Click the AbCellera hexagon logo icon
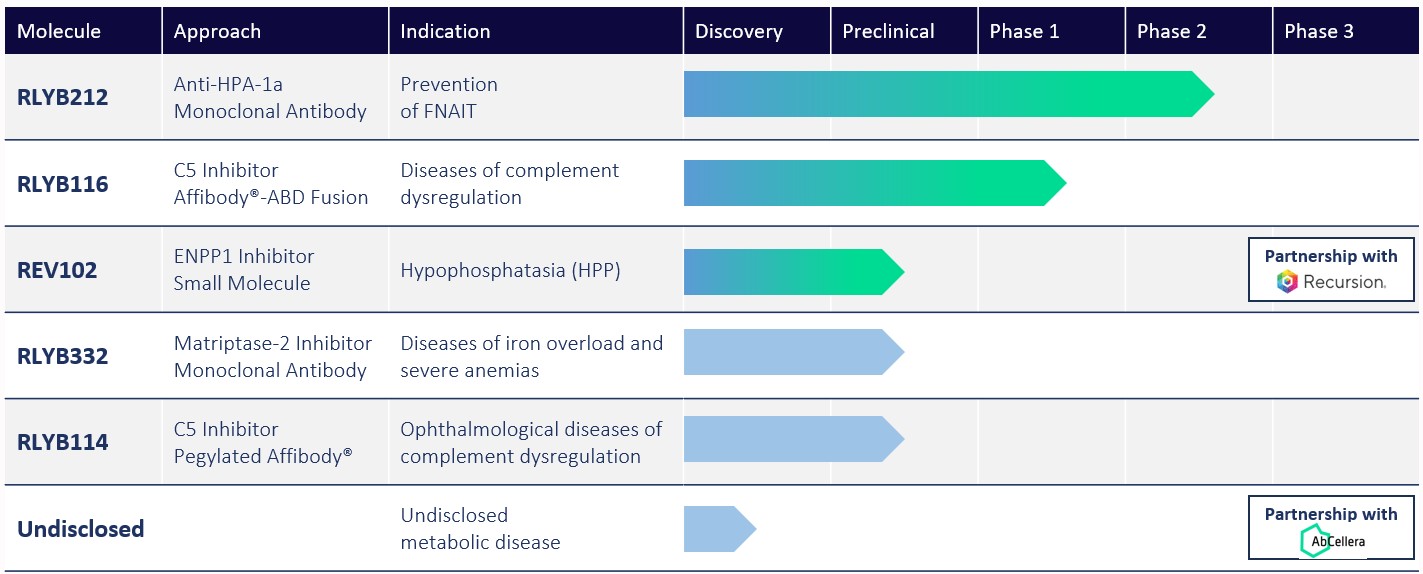 [1311, 541]
